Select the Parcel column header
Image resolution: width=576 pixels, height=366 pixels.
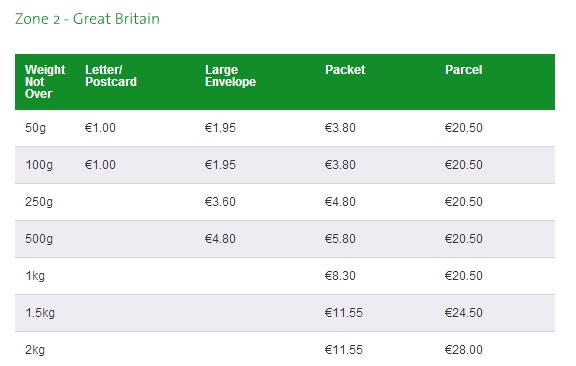[x=464, y=70]
